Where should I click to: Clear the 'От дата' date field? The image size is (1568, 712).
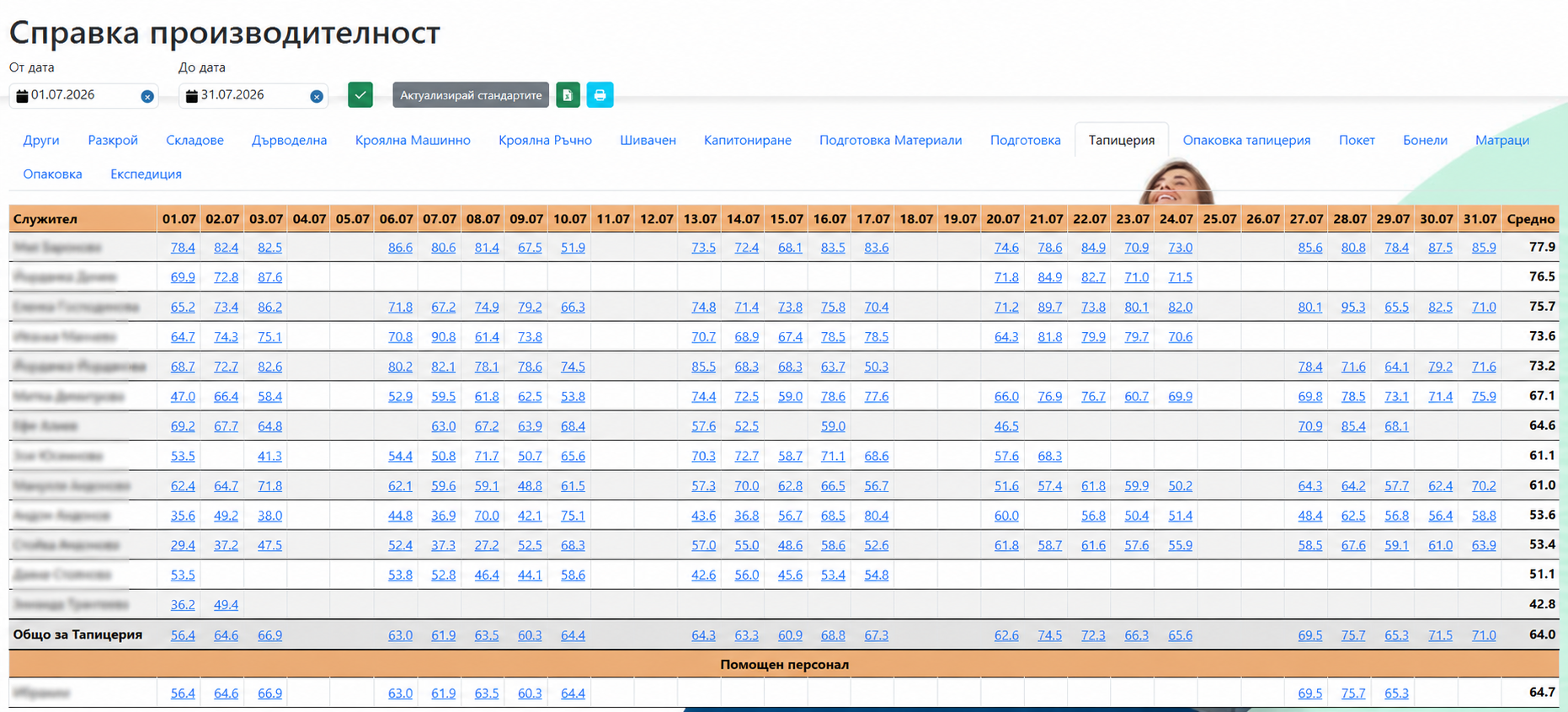click(147, 97)
